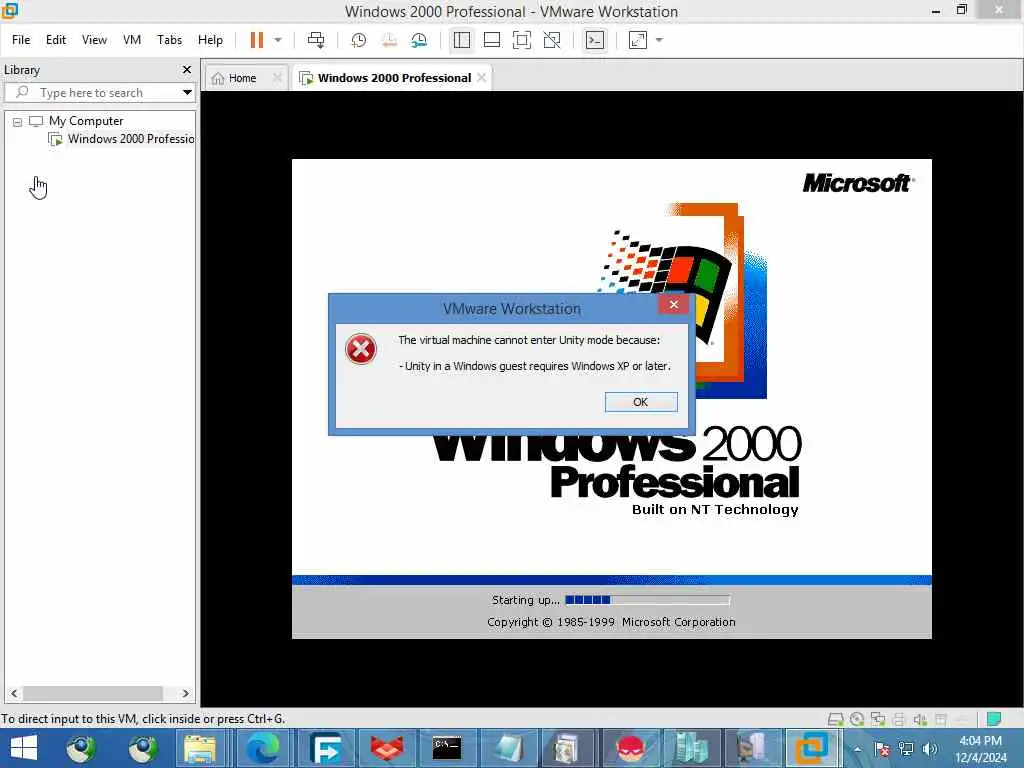
Task: Click the hard disk status bar icon
Action: [835, 720]
